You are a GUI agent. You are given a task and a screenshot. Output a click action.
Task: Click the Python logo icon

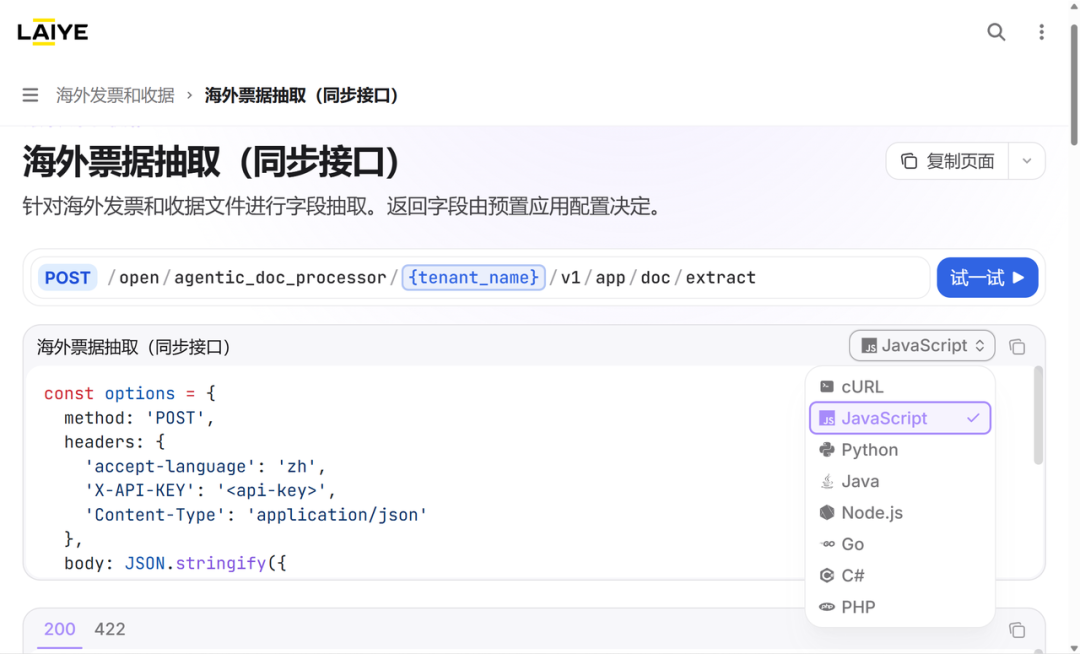point(827,450)
